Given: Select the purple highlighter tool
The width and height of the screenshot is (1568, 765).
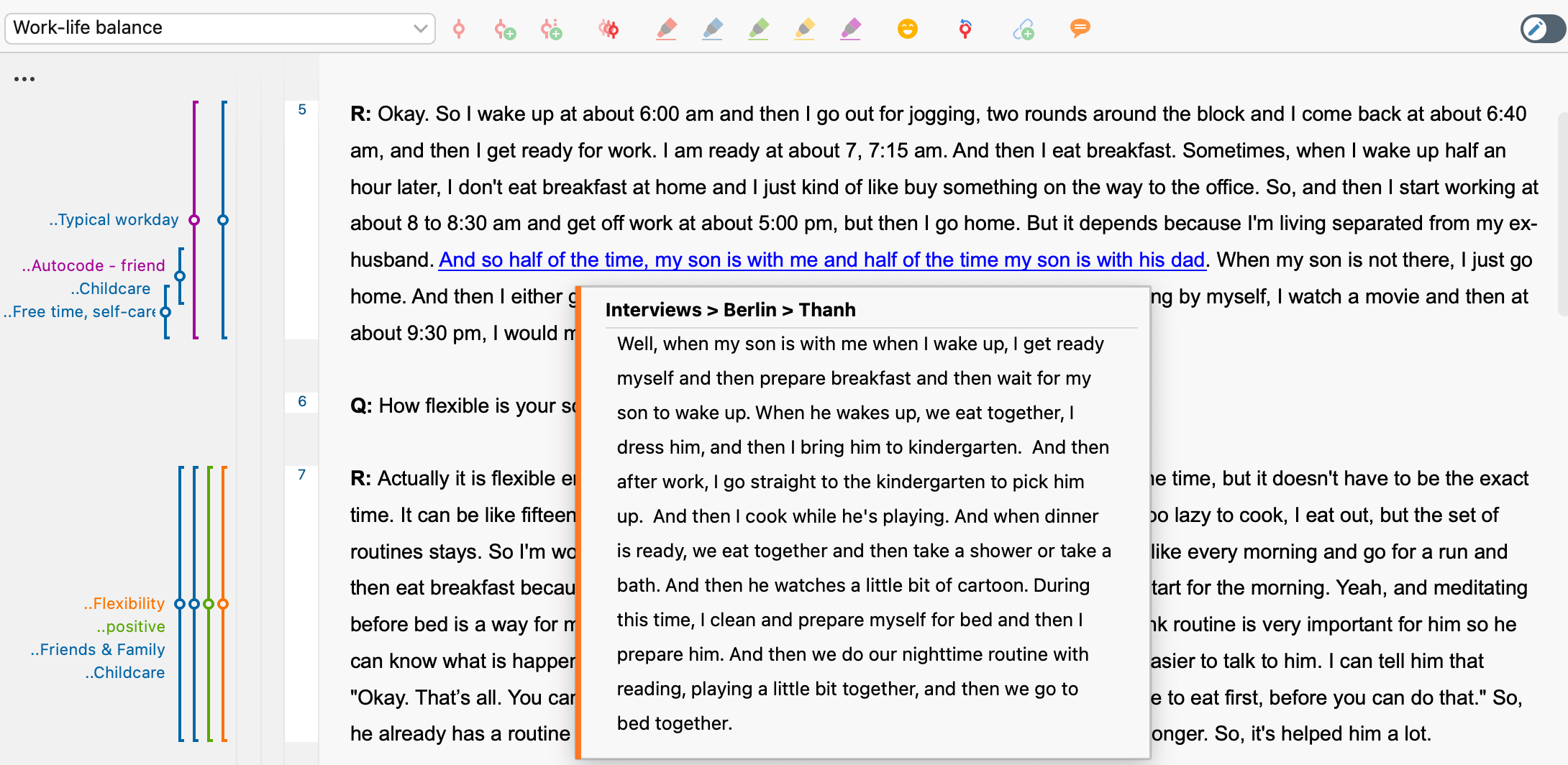Looking at the screenshot, I should click(x=850, y=29).
